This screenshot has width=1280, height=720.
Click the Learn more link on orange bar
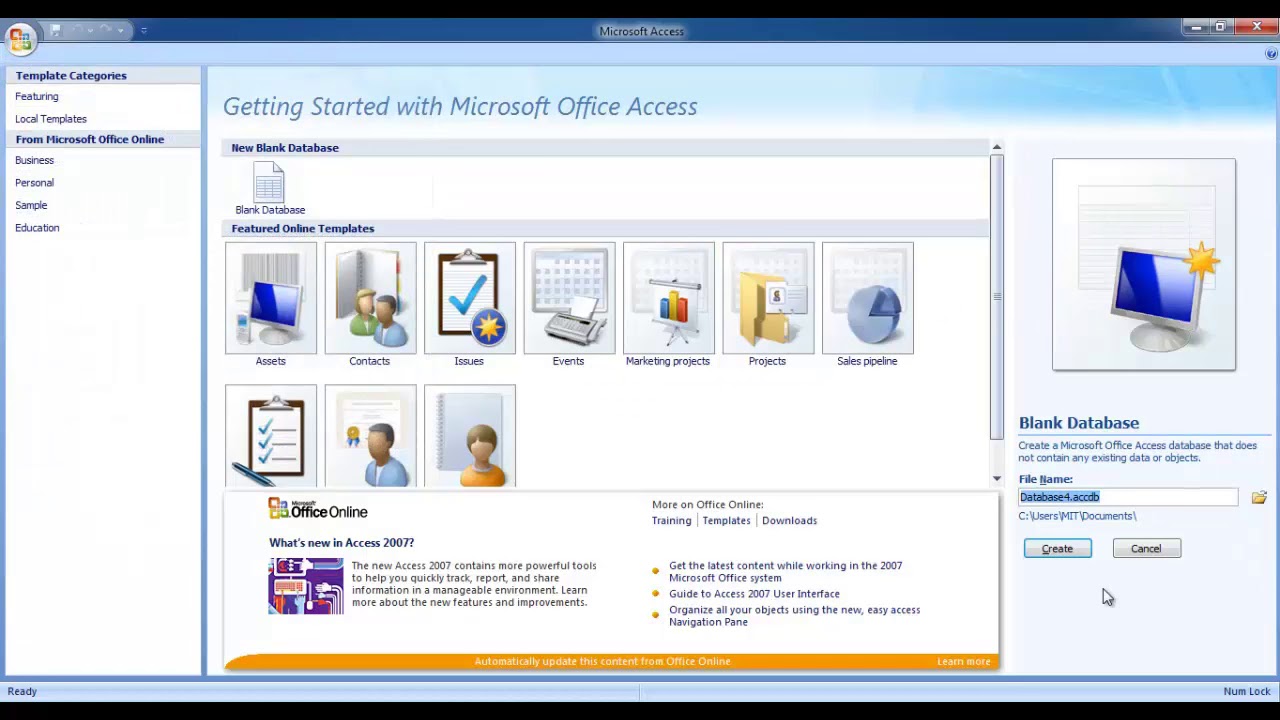point(963,662)
